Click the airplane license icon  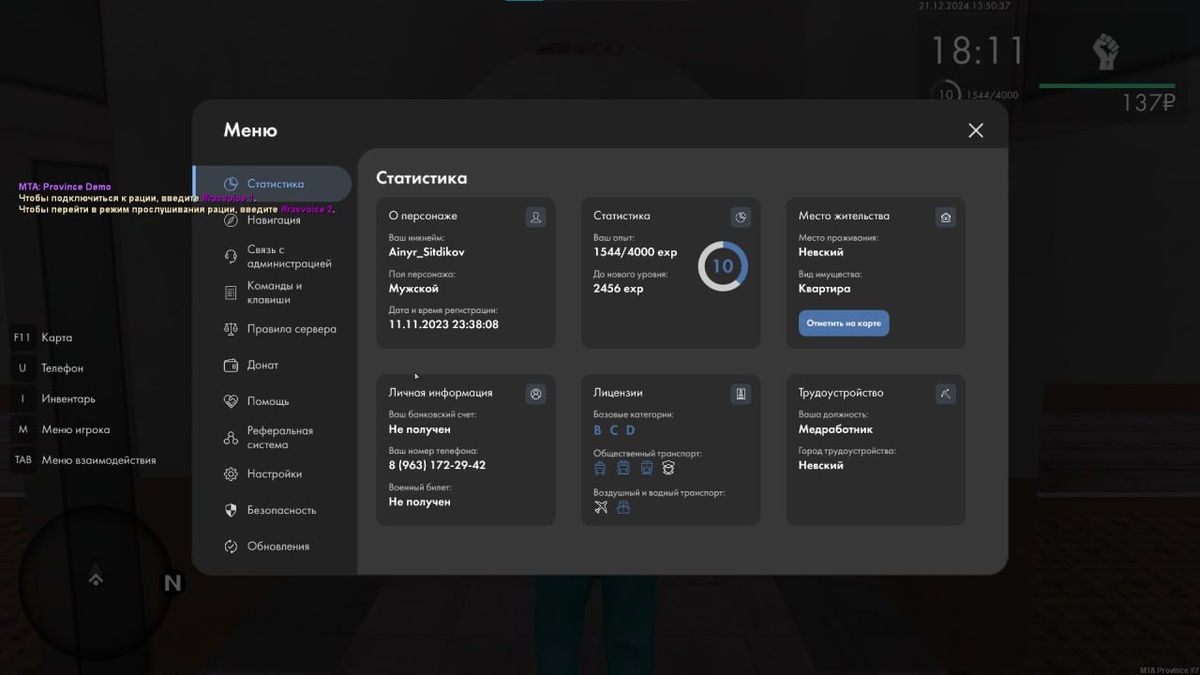(600, 507)
